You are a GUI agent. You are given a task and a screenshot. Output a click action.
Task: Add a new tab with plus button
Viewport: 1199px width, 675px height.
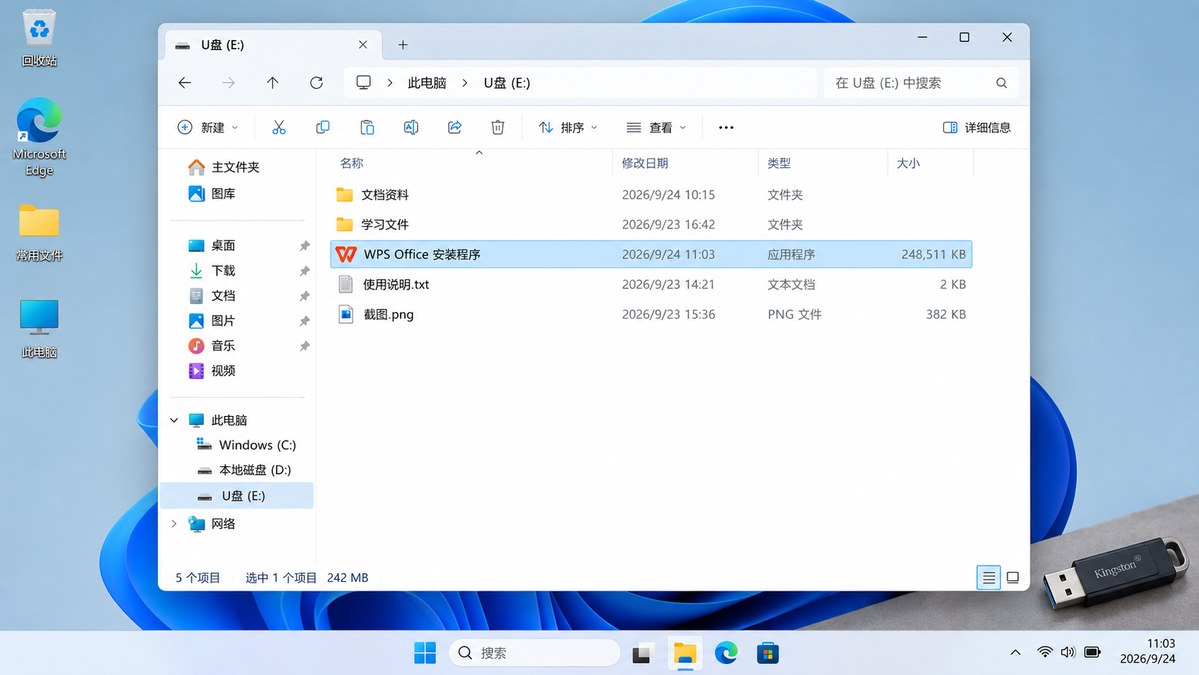(403, 45)
